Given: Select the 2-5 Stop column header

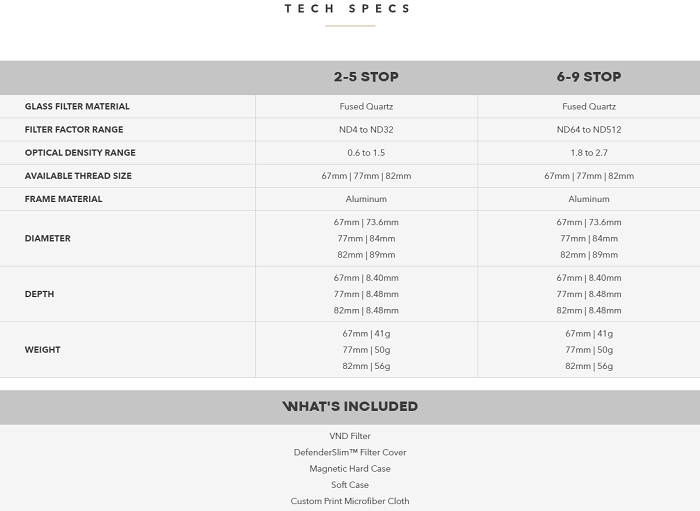Looking at the screenshot, I should tap(366, 77).
